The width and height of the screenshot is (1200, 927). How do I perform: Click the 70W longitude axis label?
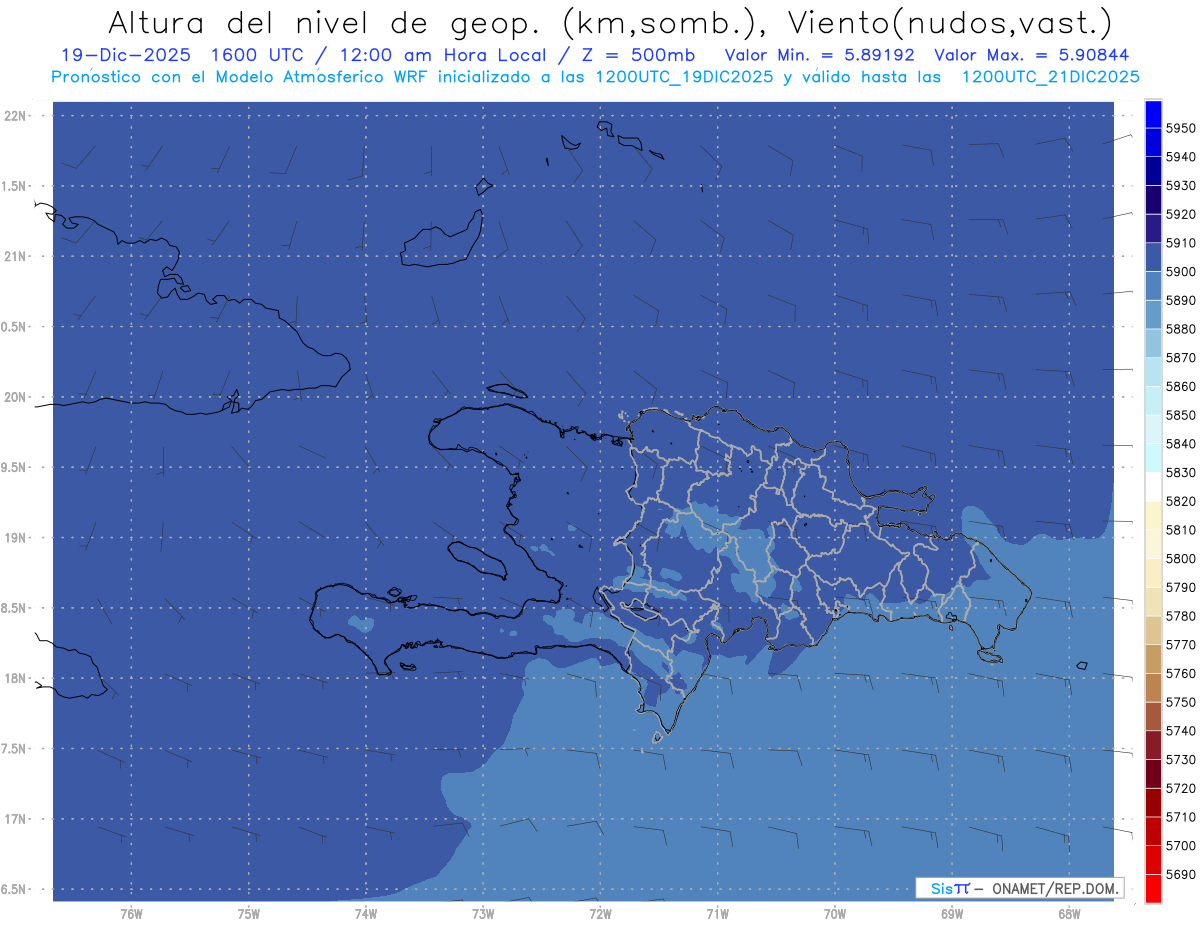(x=835, y=914)
